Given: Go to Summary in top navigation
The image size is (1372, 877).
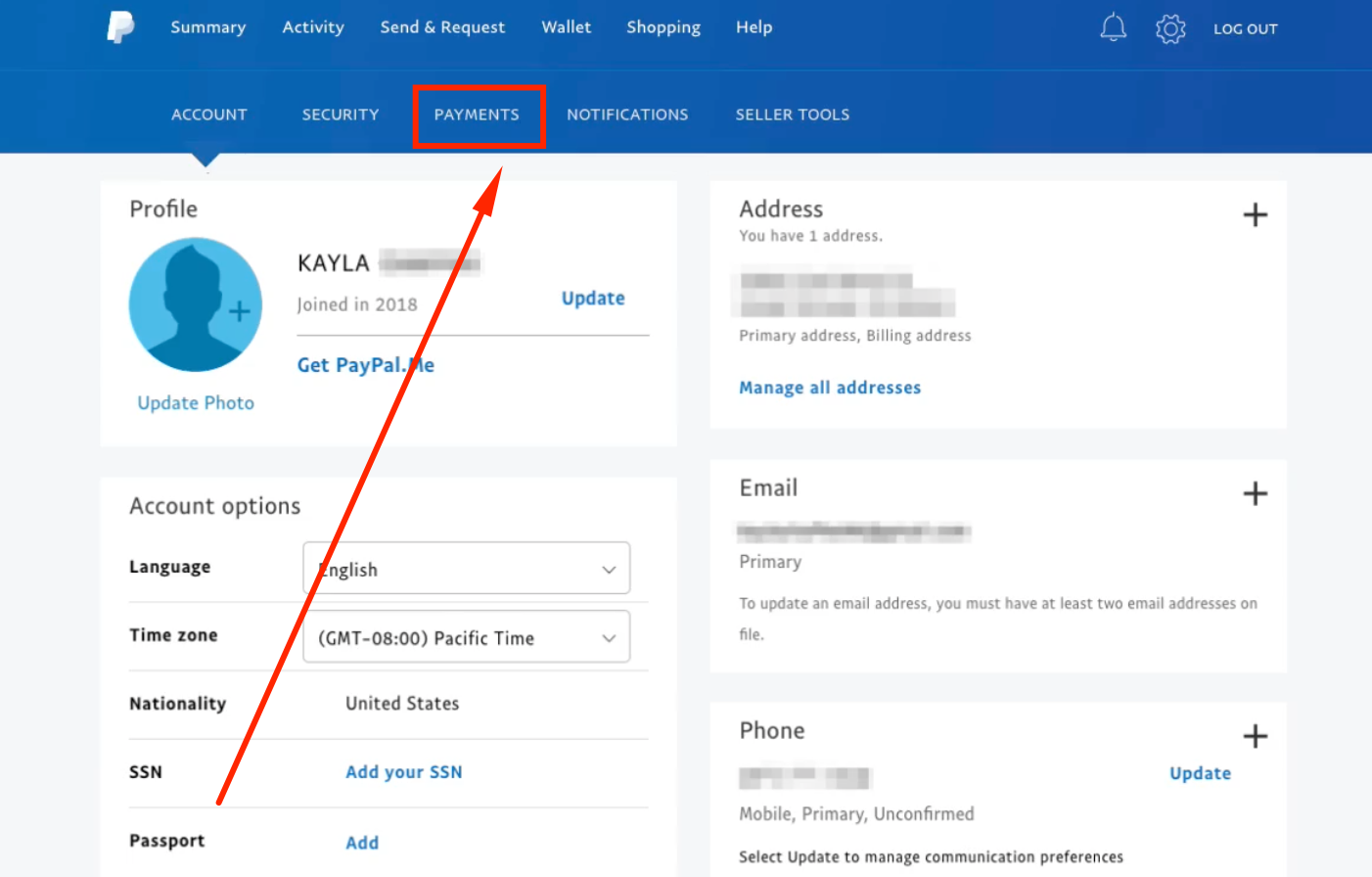Looking at the screenshot, I should [x=208, y=27].
